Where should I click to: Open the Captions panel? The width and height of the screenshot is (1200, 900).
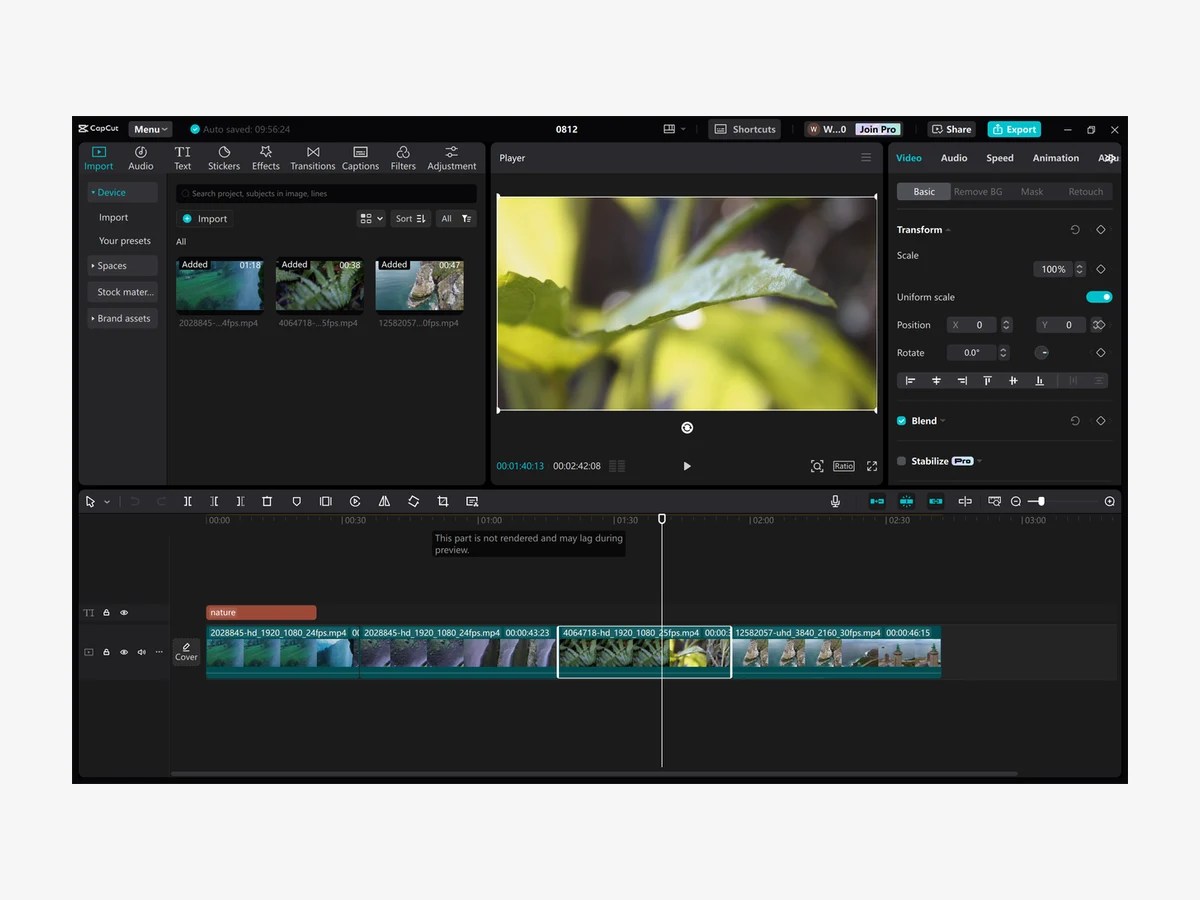tap(360, 158)
